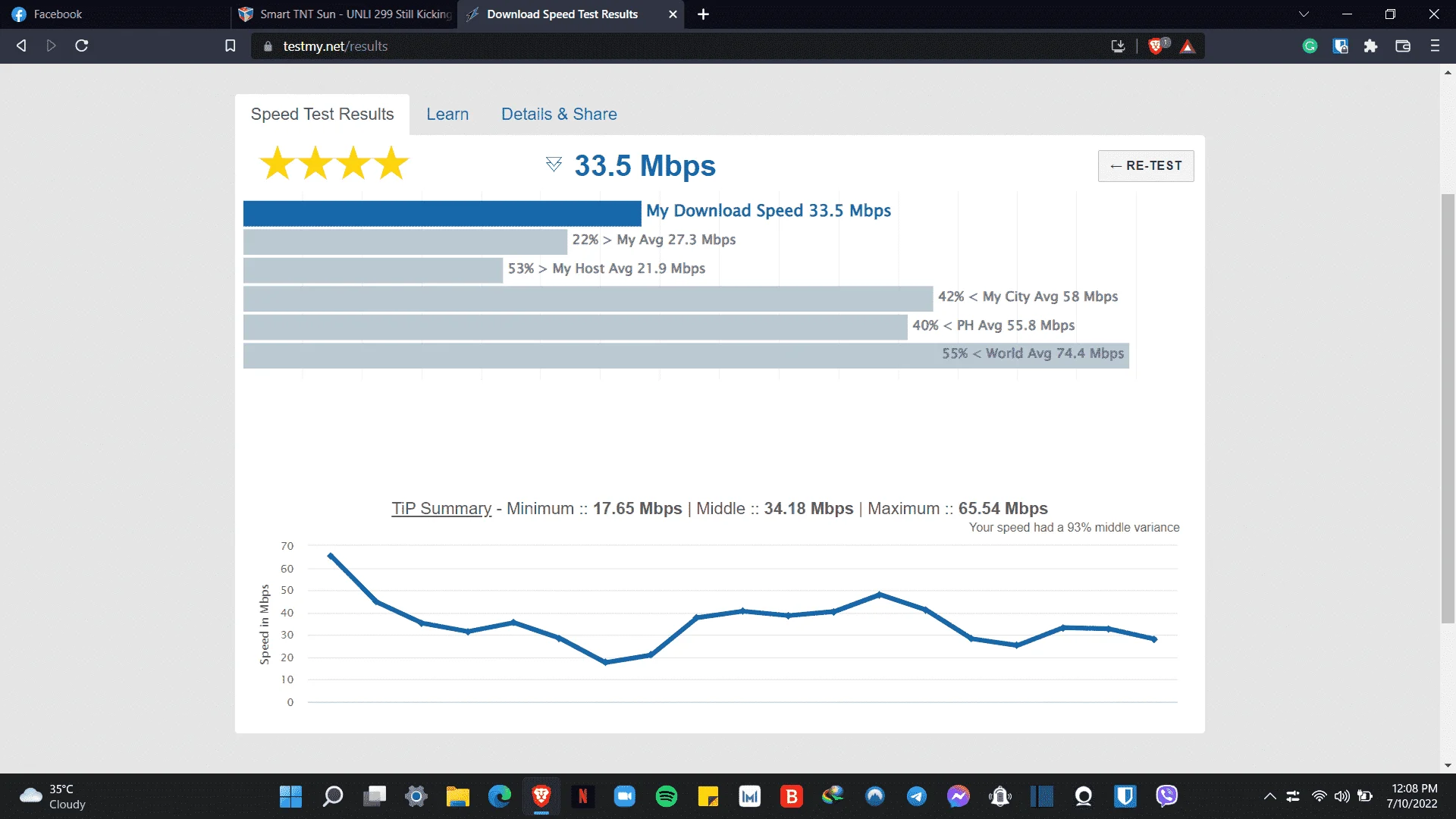1456x819 pixels.
Task: Open Viber from the taskbar
Action: 1167,796
